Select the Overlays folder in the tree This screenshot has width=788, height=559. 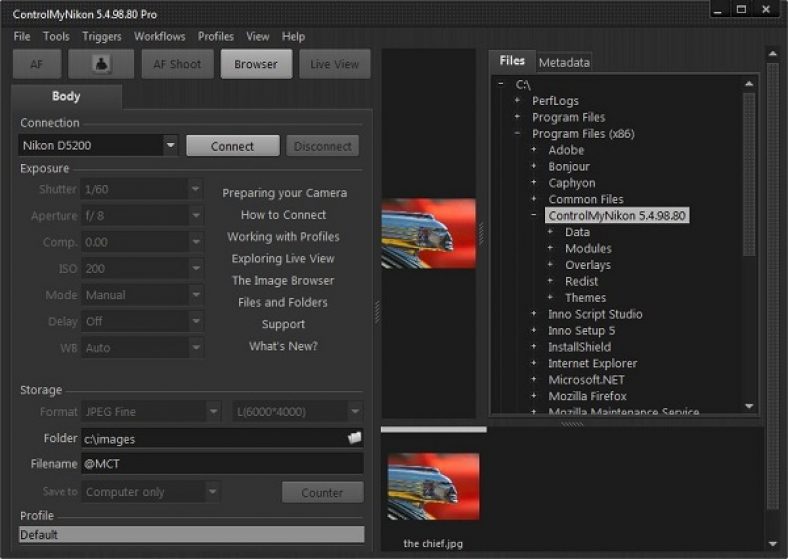[587, 265]
